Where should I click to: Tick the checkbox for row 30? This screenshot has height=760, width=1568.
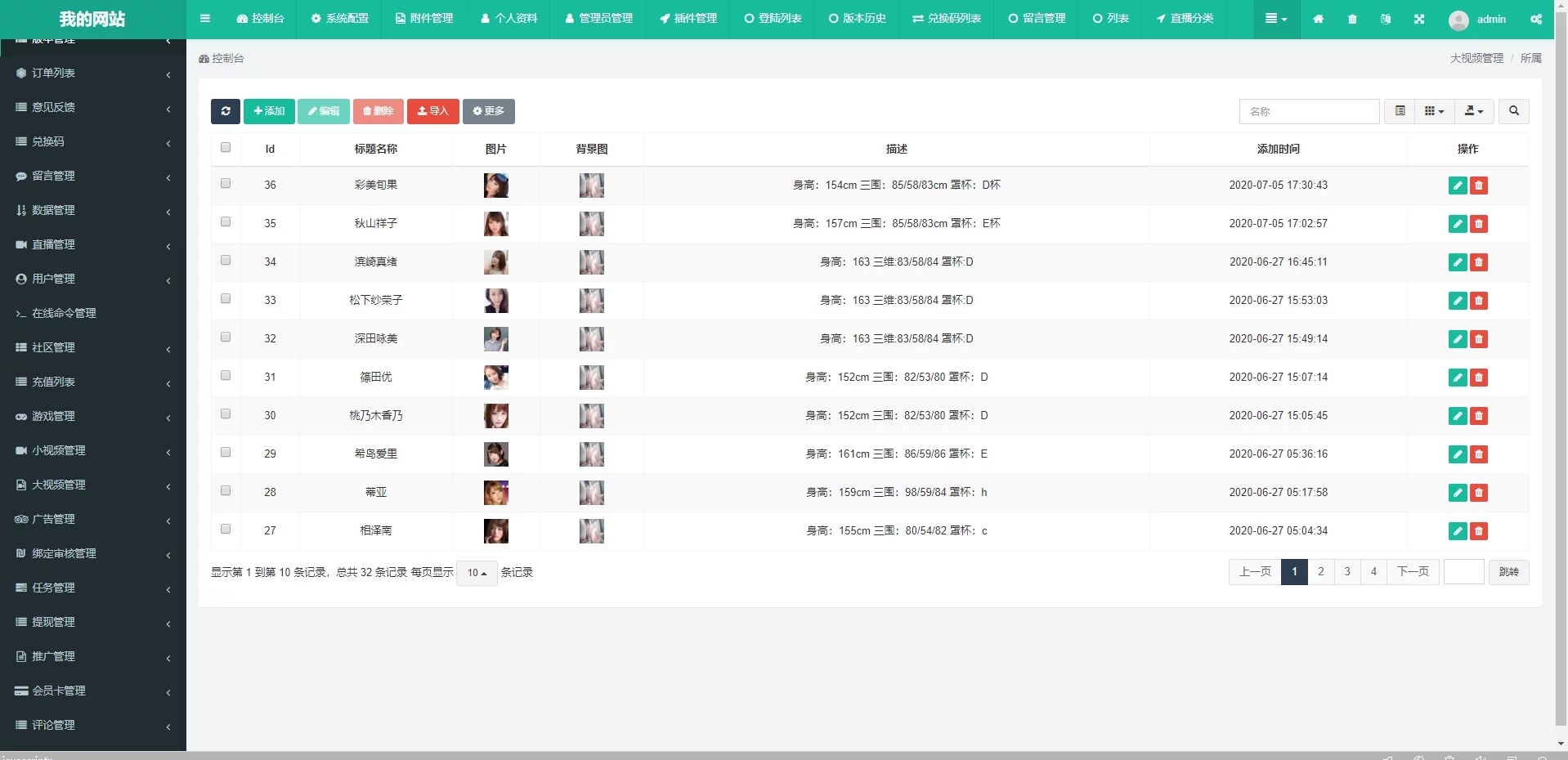[x=226, y=414]
